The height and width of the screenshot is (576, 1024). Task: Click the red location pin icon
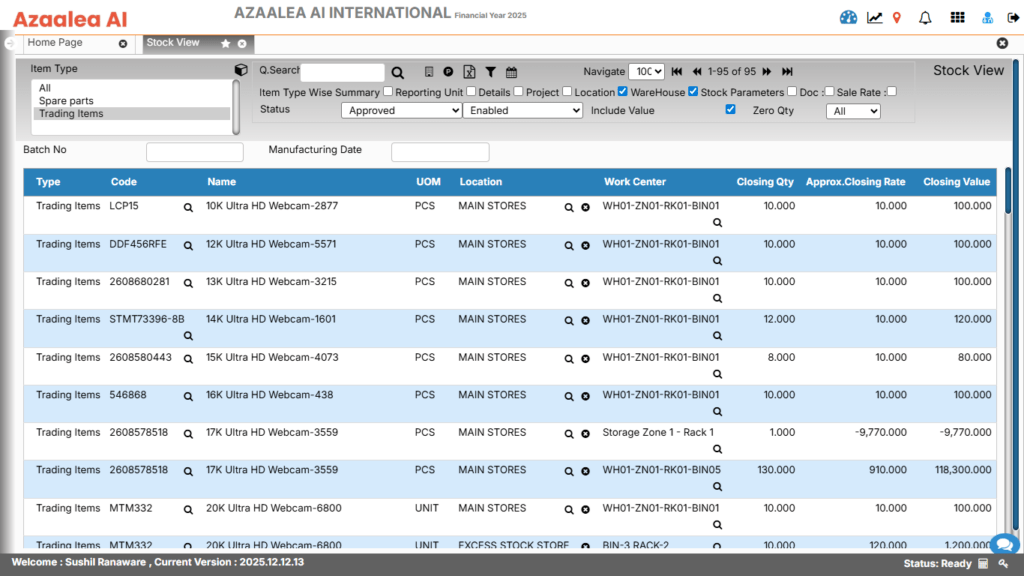[897, 17]
